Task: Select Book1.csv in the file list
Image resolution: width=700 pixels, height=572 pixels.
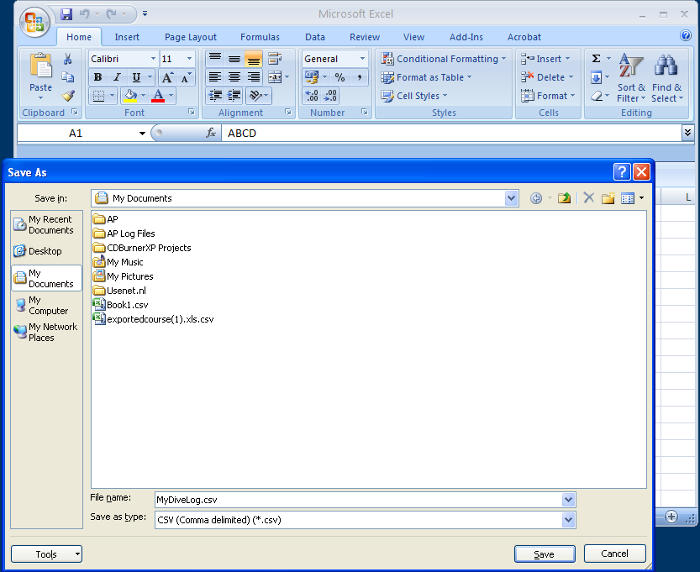Action: [x=127, y=305]
